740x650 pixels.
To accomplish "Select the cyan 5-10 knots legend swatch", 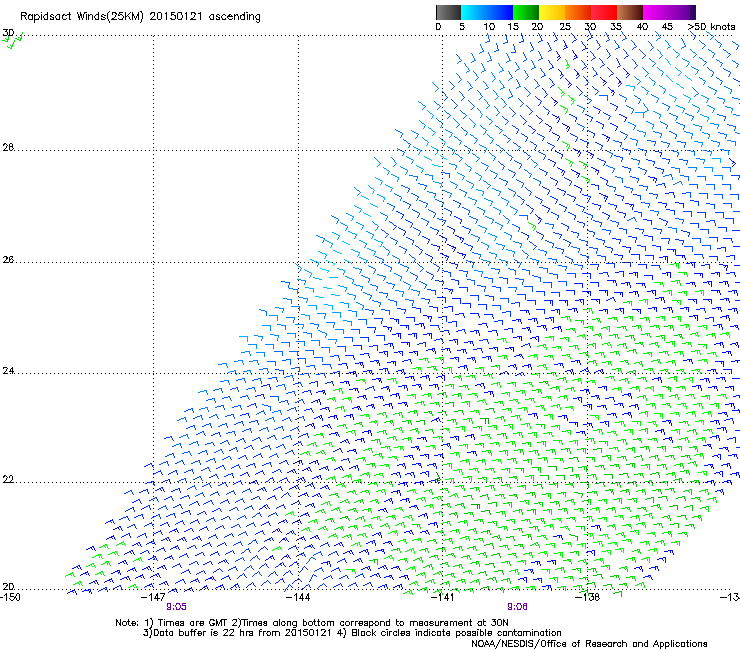I will click(473, 12).
